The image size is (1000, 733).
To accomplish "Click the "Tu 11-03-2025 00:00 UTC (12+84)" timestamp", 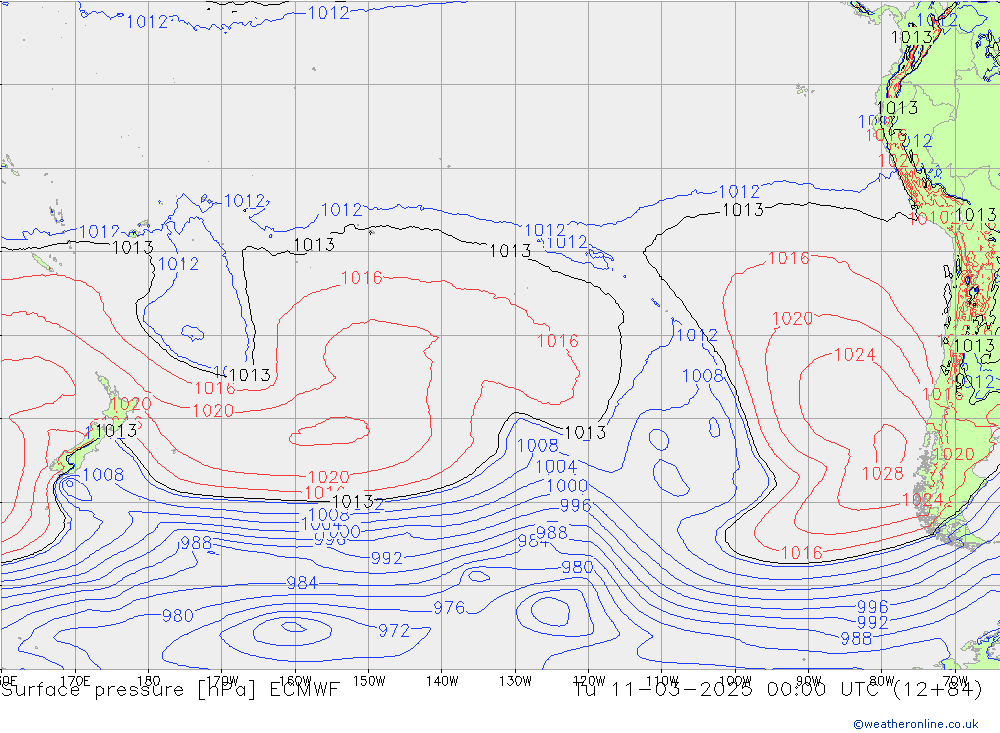I will coord(777,690).
